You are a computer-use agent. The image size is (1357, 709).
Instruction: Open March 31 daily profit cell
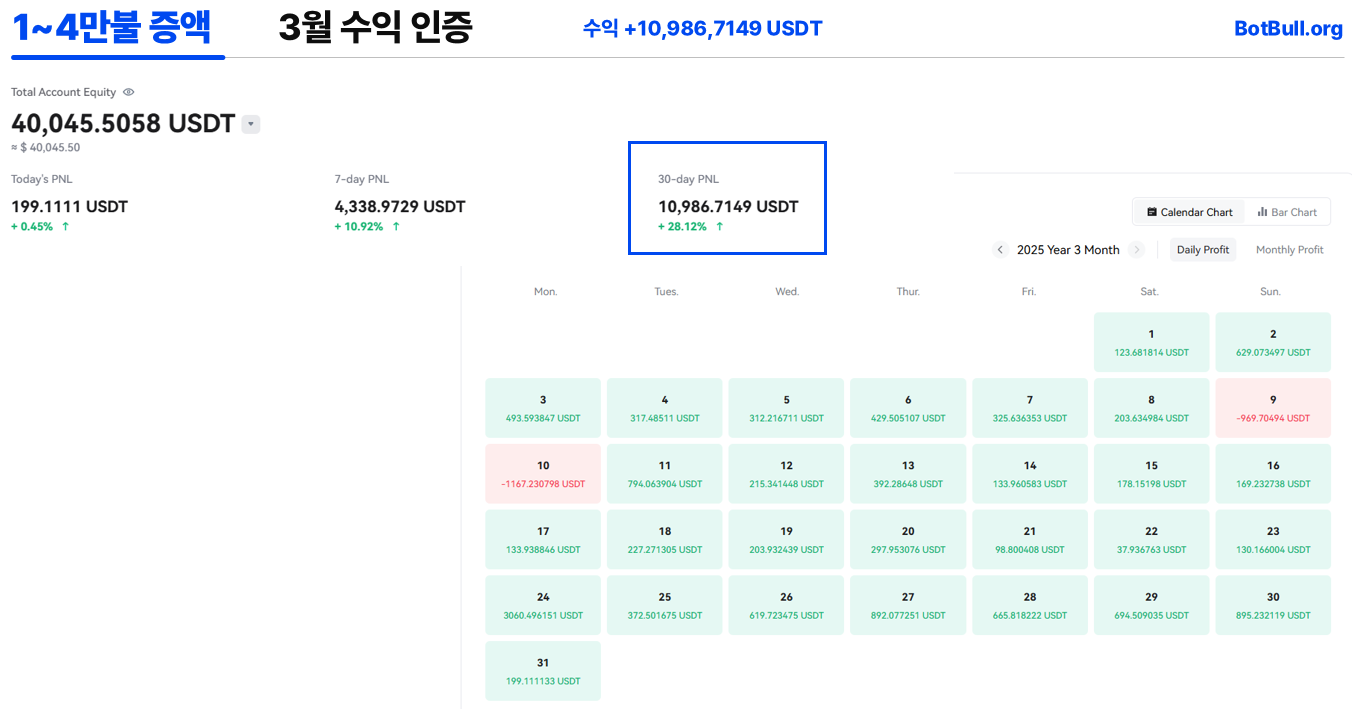coord(543,671)
